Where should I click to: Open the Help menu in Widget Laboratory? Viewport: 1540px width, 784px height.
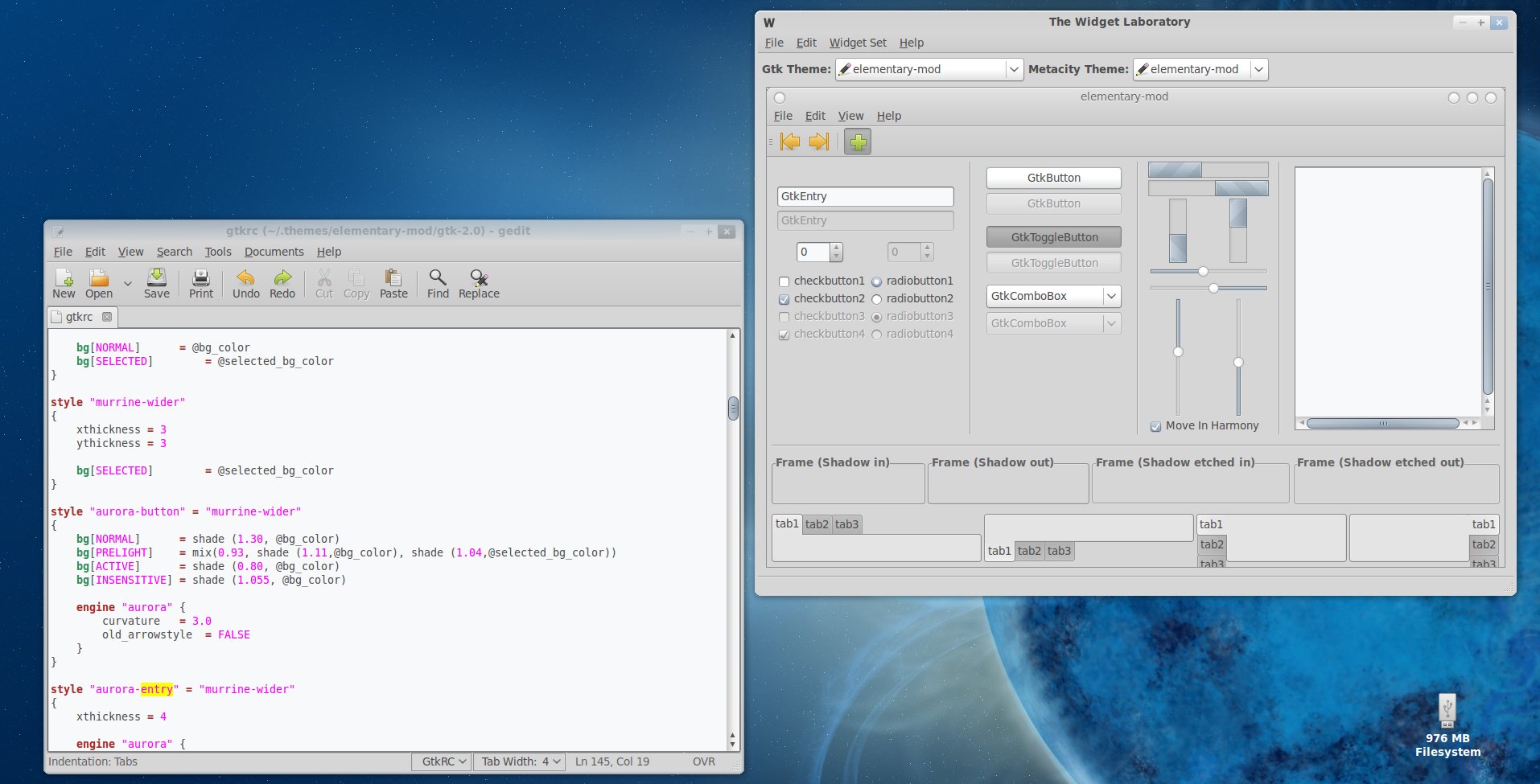(912, 43)
